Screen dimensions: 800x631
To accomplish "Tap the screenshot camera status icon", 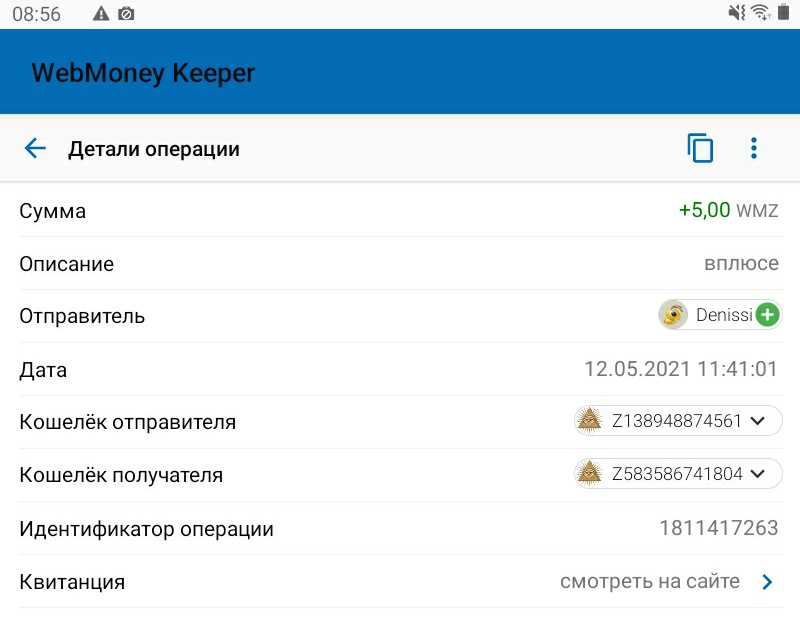I will [x=126, y=14].
